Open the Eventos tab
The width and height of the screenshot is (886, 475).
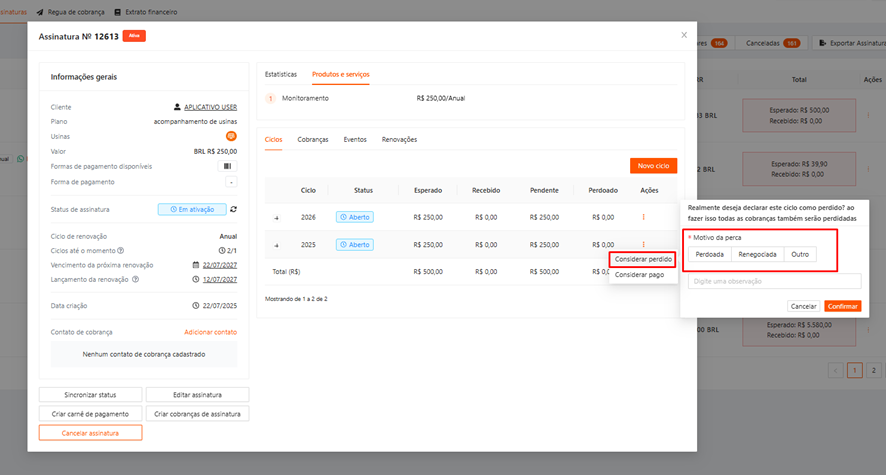(x=355, y=140)
